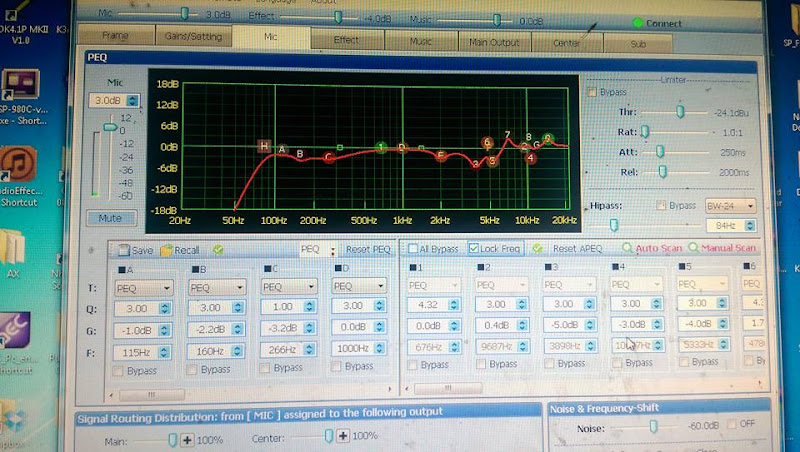The image size is (800, 452).
Task: Click the plus icon next to Main 100%
Action: 187,440
